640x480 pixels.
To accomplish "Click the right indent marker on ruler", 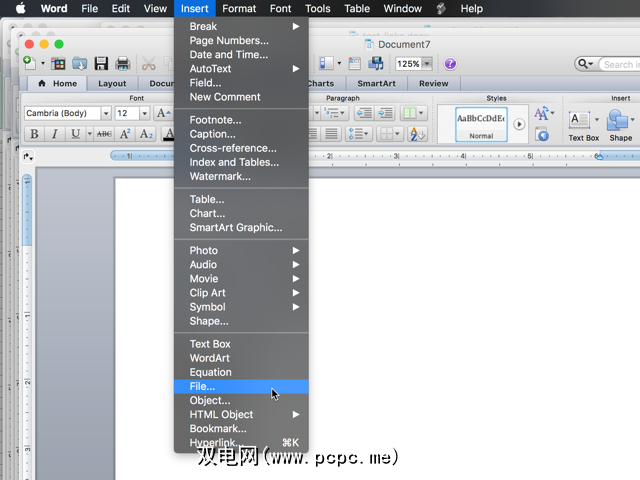I will coord(599,156).
